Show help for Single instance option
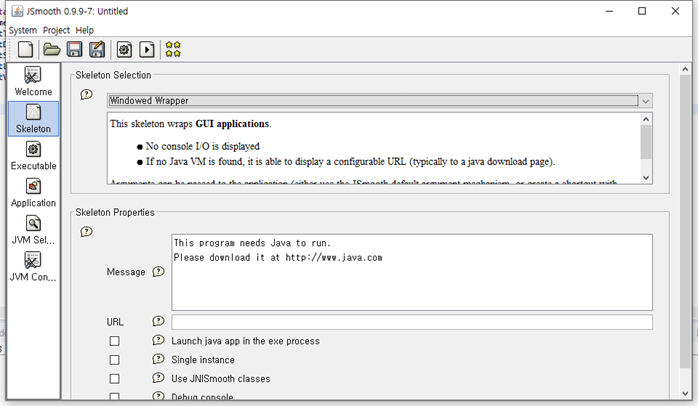The width and height of the screenshot is (698, 406). click(158, 359)
